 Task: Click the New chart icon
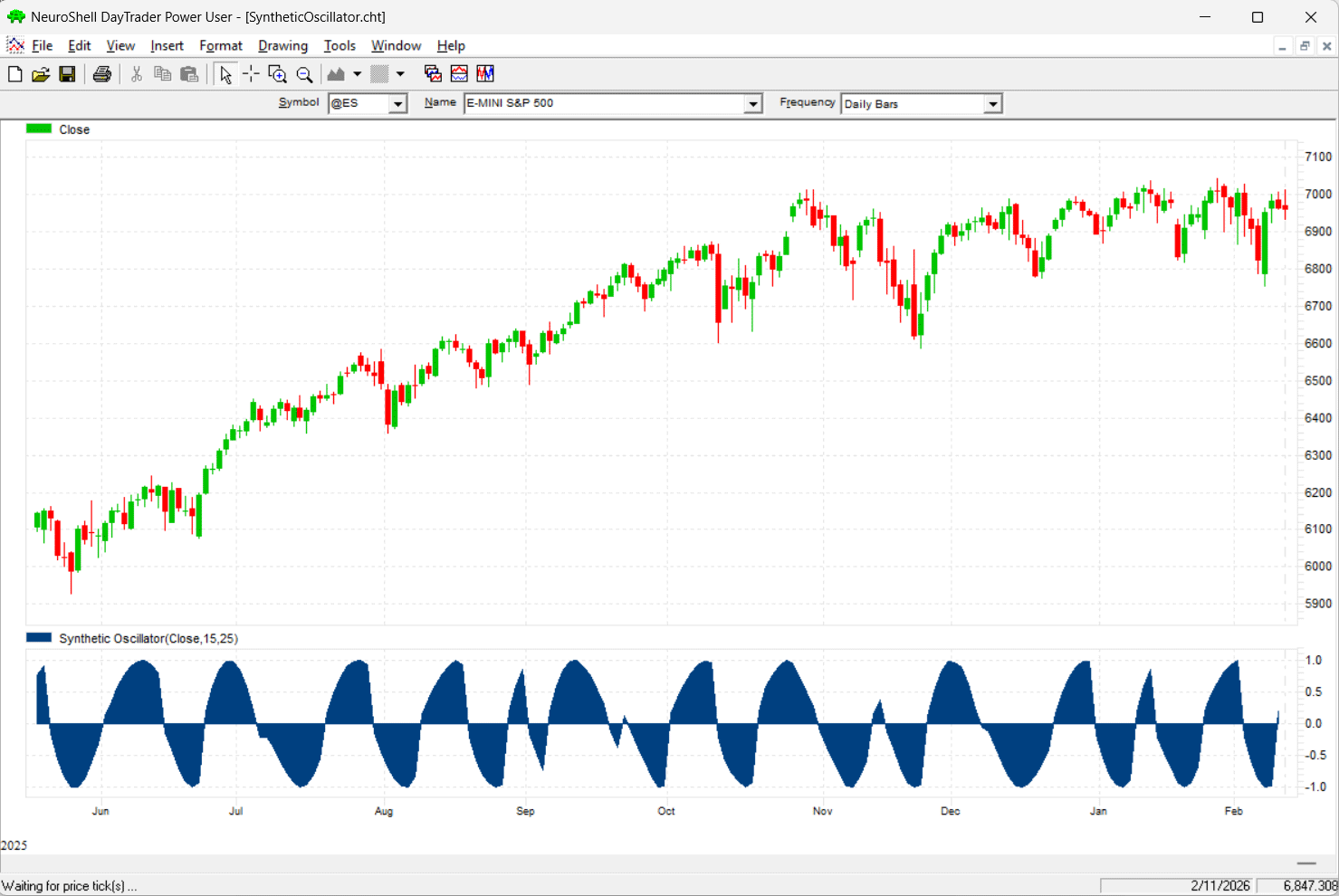tap(14, 74)
